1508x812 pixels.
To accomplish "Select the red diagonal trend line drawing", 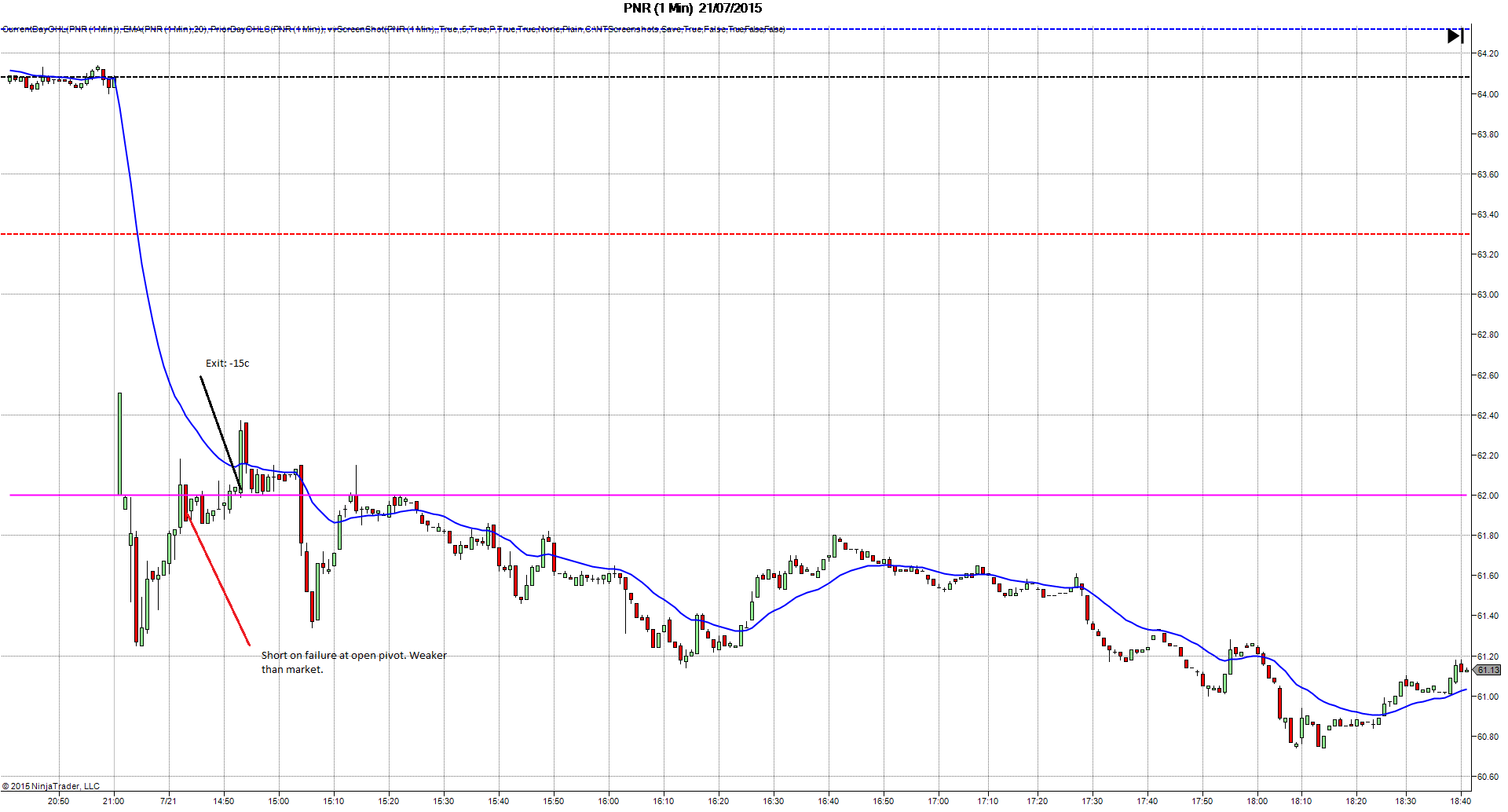I will 218,580.
